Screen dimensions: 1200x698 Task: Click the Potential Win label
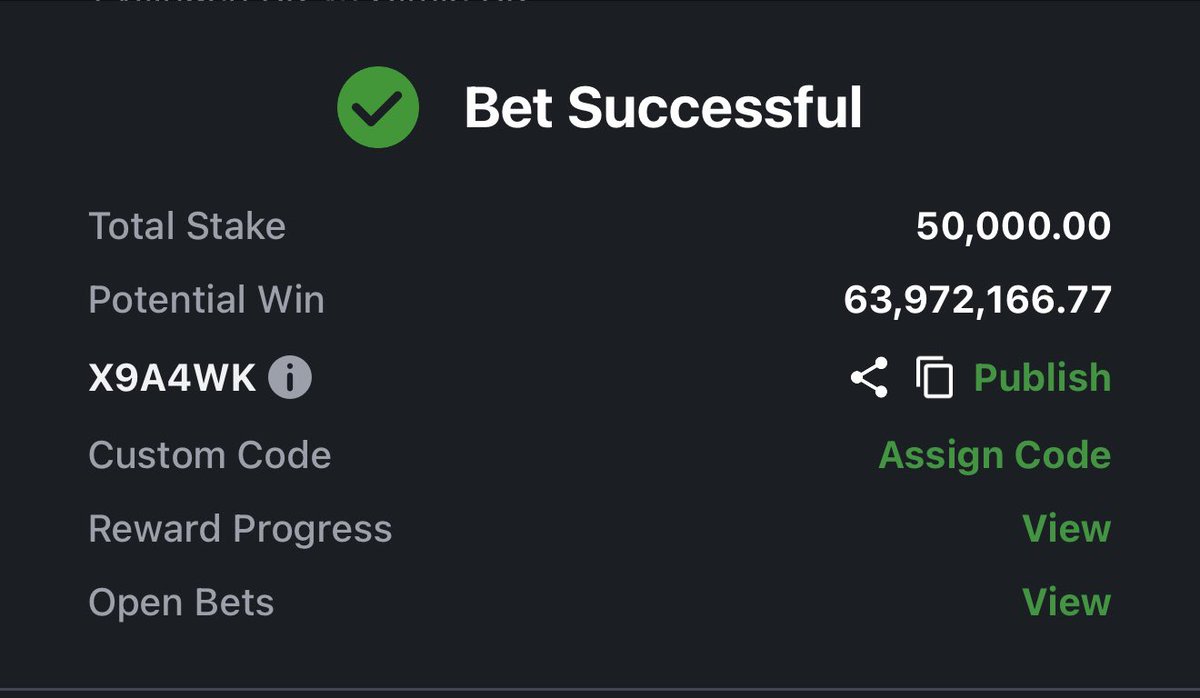pos(206,300)
